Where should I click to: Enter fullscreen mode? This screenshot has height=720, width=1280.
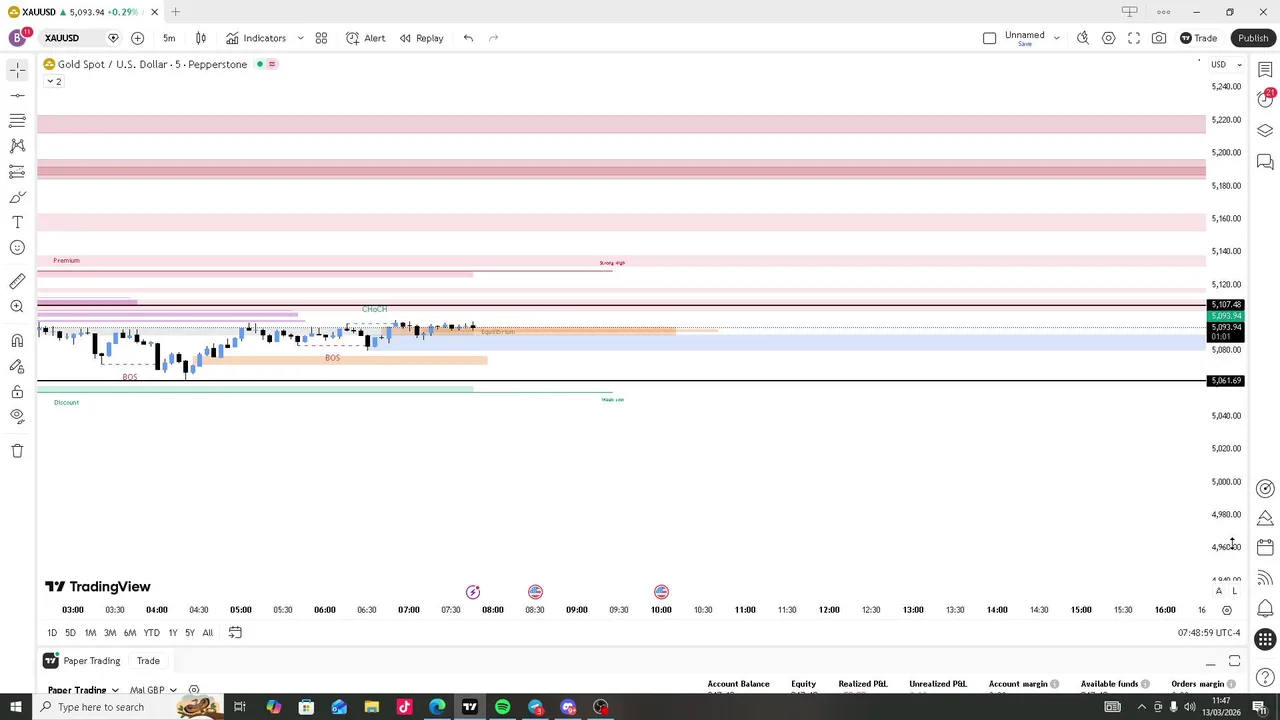[x=1134, y=38]
